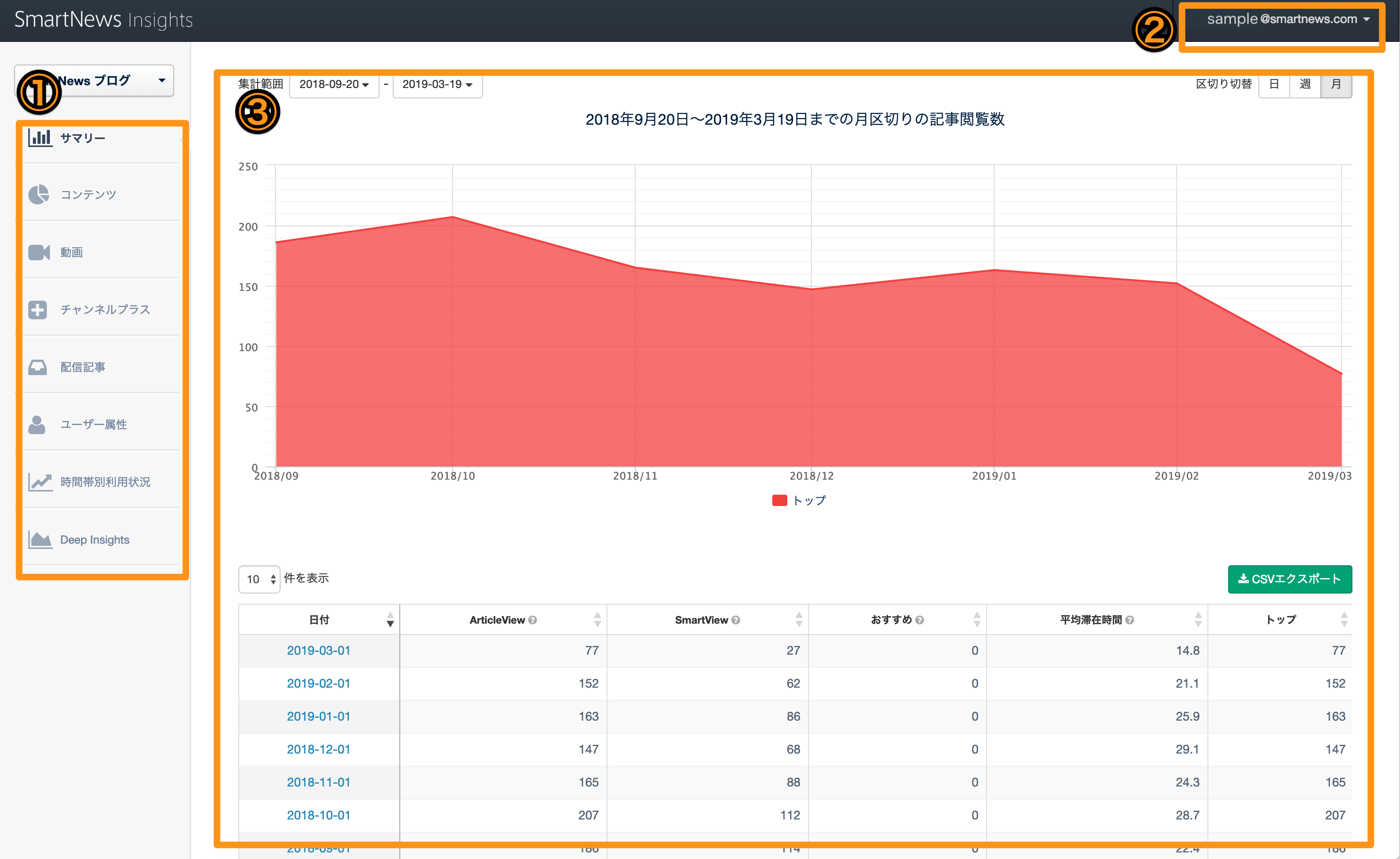The image size is (1400, 859).
Task: Change the rows-per-page selector showing 10
Action: (x=259, y=579)
